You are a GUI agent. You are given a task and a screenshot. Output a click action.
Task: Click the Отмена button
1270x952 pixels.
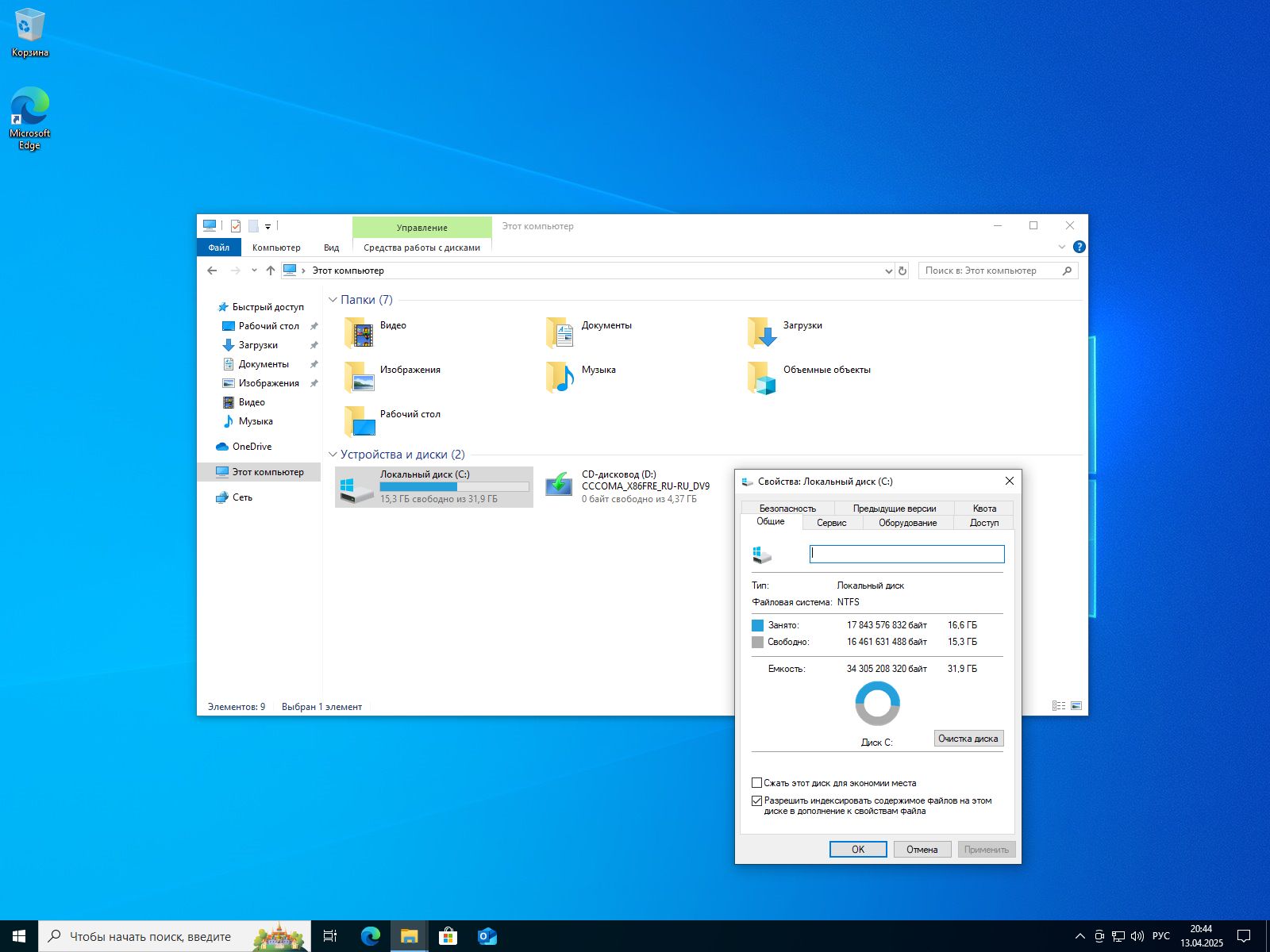pos(922,849)
